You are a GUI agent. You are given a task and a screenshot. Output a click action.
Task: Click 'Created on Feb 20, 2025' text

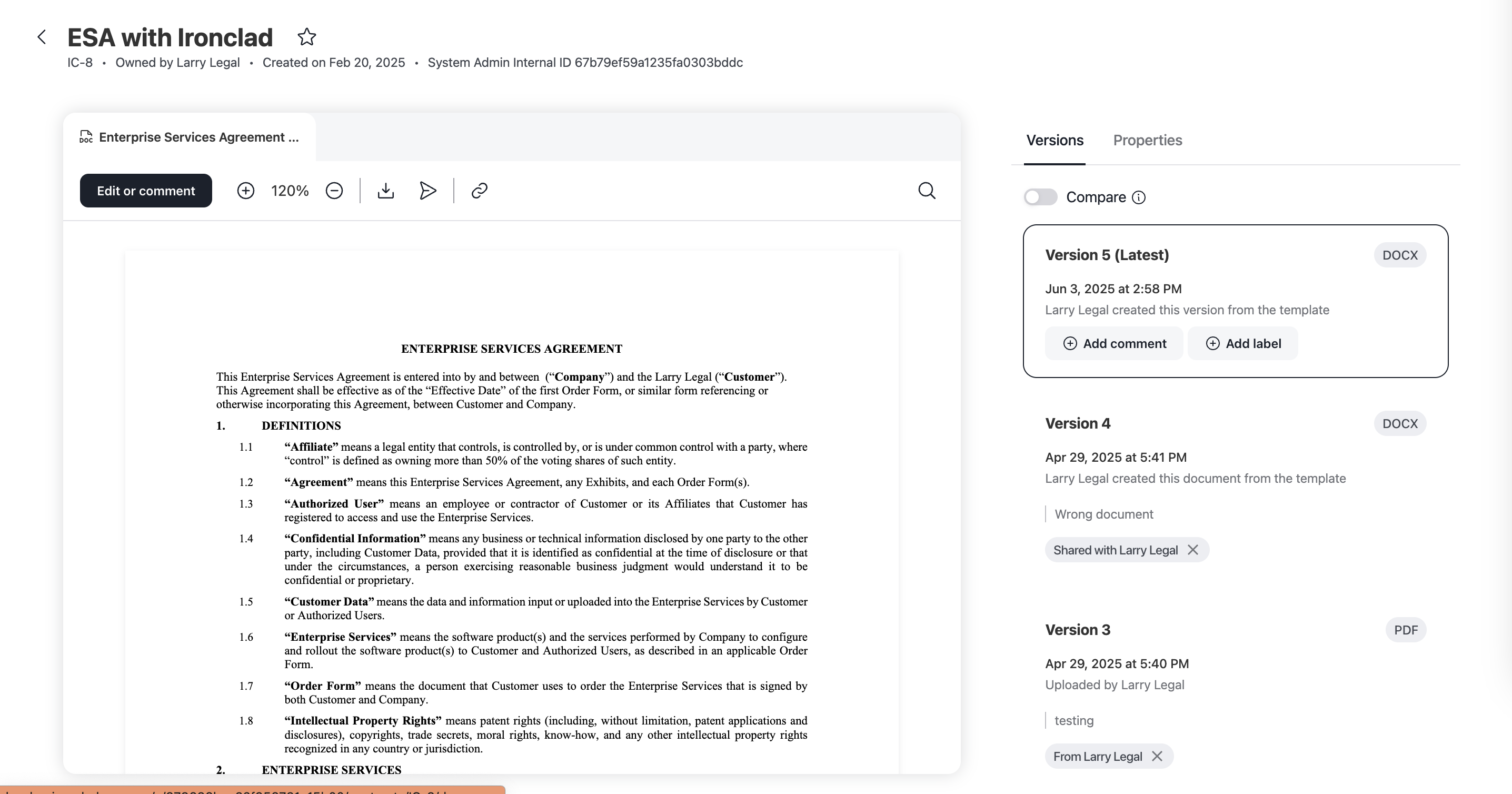tap(333, 62)
